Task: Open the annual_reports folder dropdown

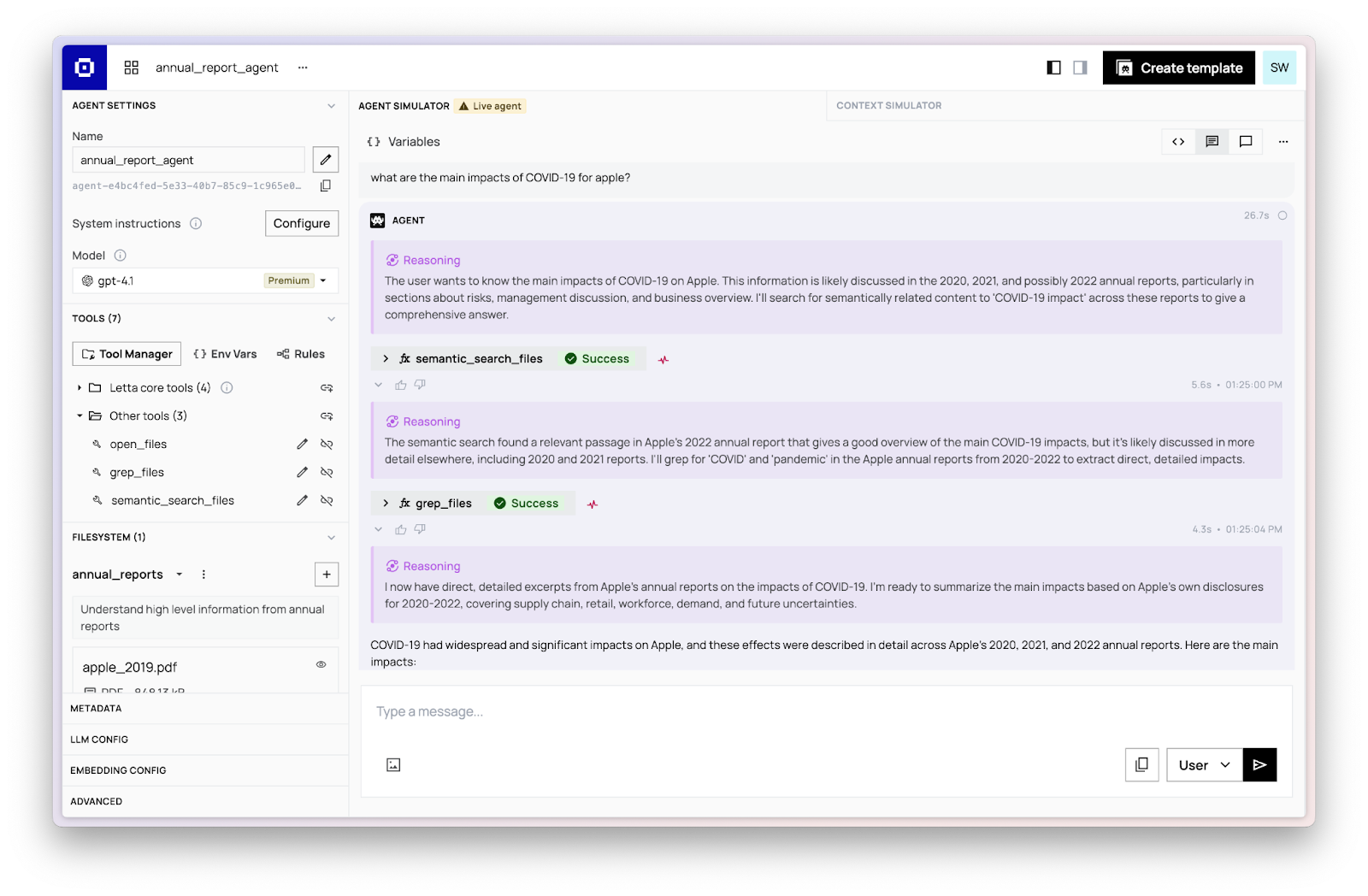Action: tap(179, 575)
